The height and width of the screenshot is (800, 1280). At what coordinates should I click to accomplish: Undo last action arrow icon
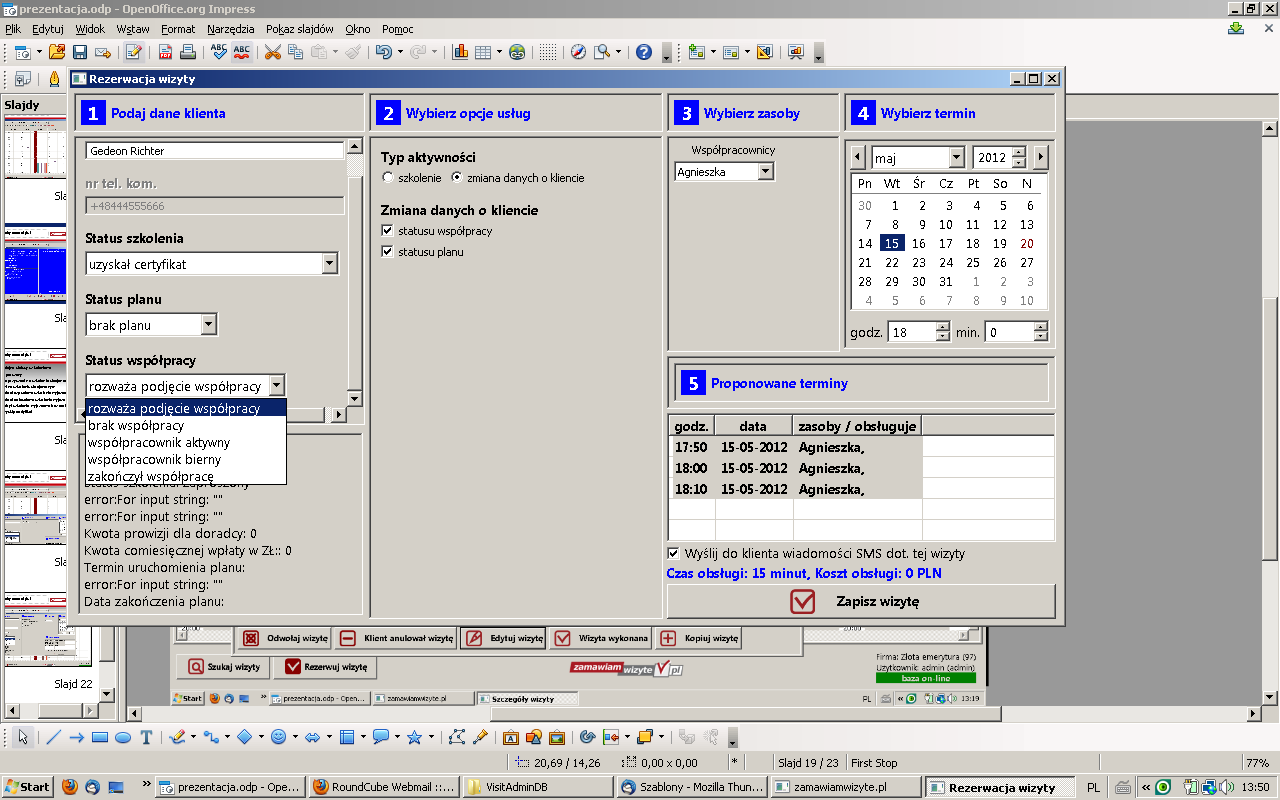tap(383, 52)
